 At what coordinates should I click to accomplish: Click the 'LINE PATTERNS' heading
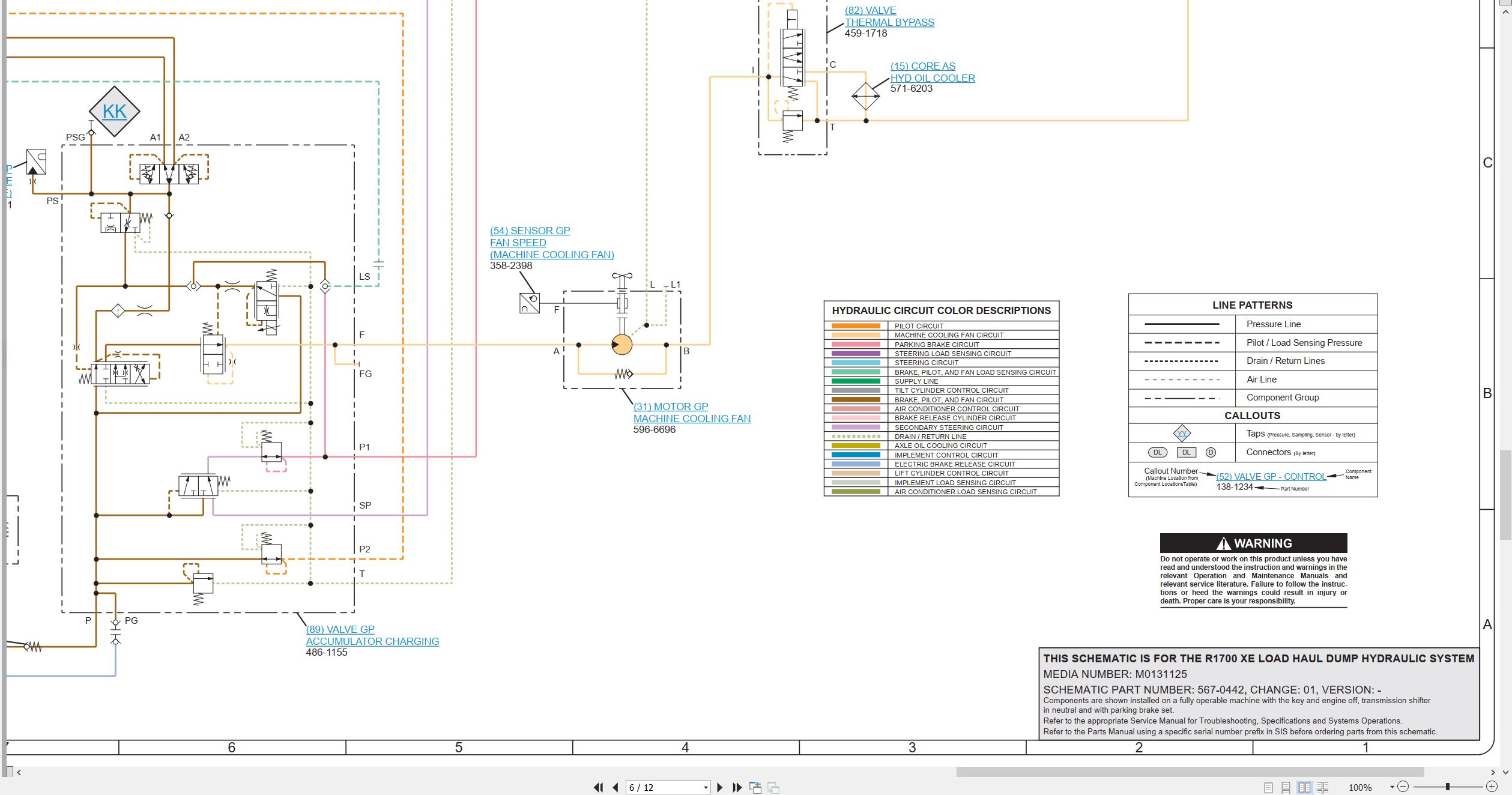point(1253,305)
